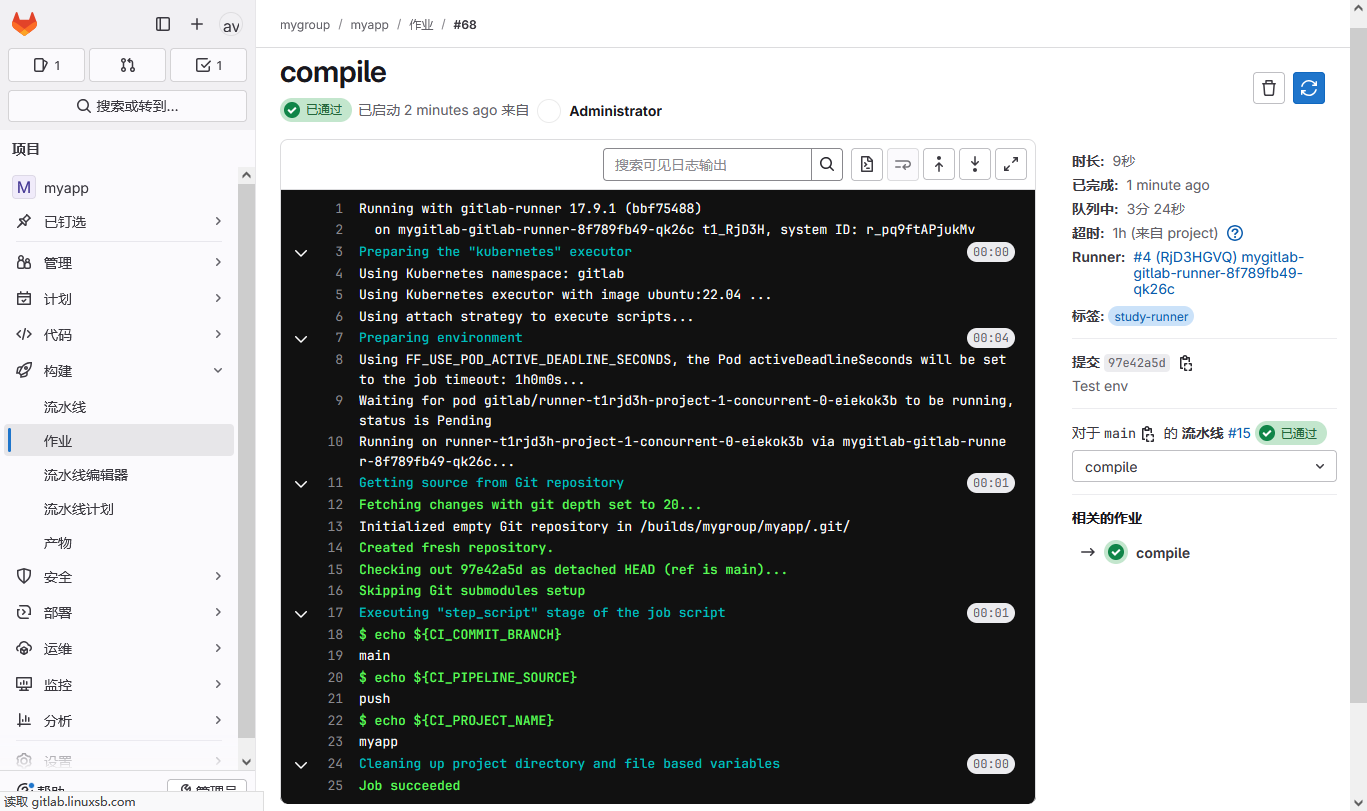Open pipeline #15 link
This screenshot has height=811, width=1367.
click(x=1239, y=433)
